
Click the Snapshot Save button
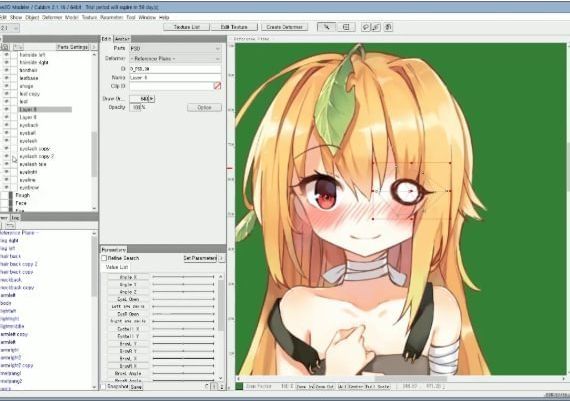coord(136,387)
